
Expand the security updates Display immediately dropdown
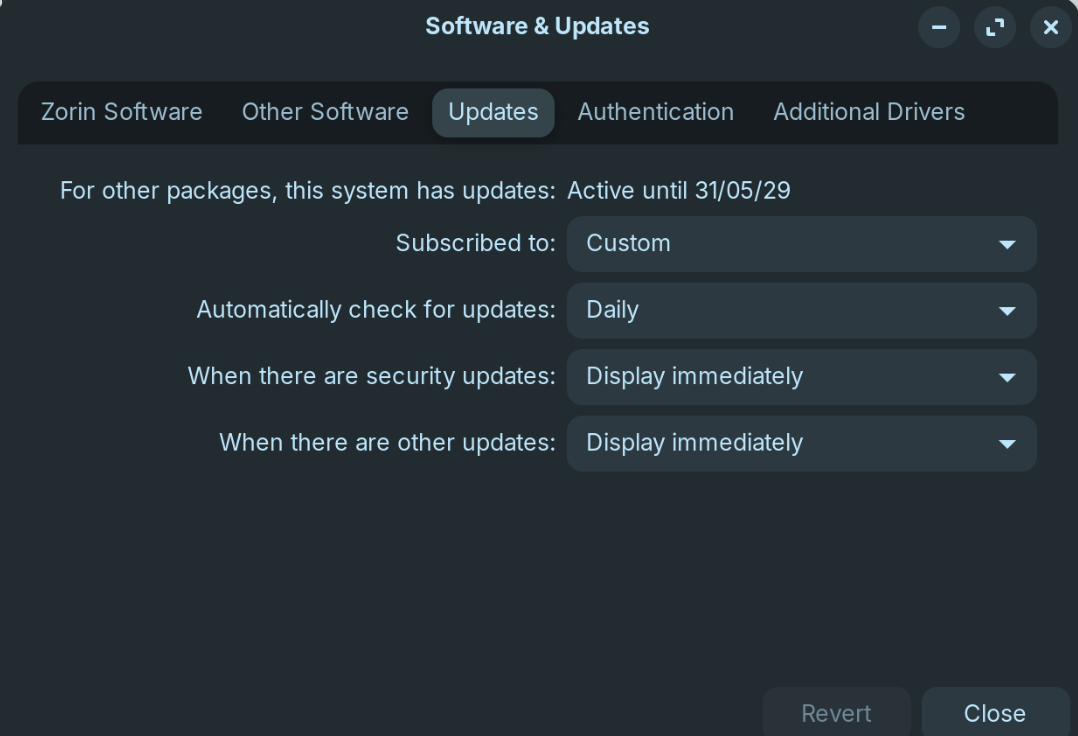pos(801,377)
